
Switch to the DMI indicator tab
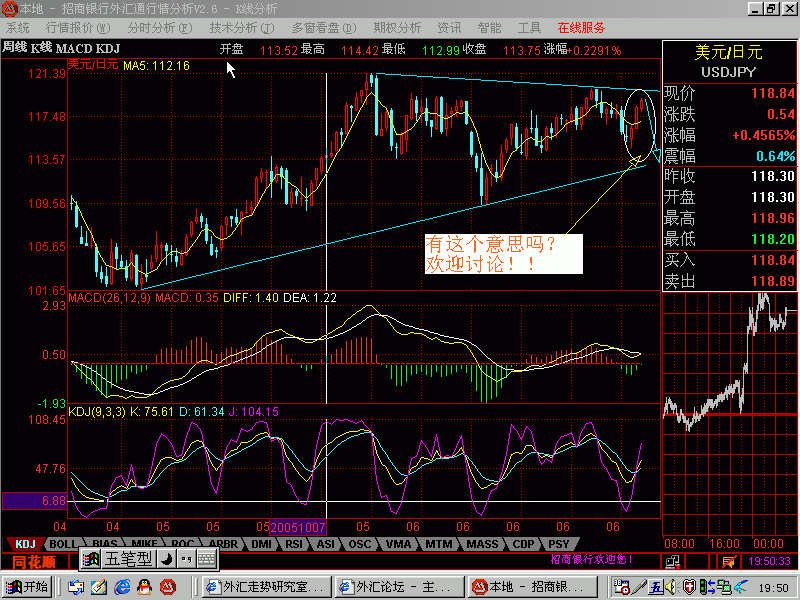pyautogui.click(x=261, y=544)
